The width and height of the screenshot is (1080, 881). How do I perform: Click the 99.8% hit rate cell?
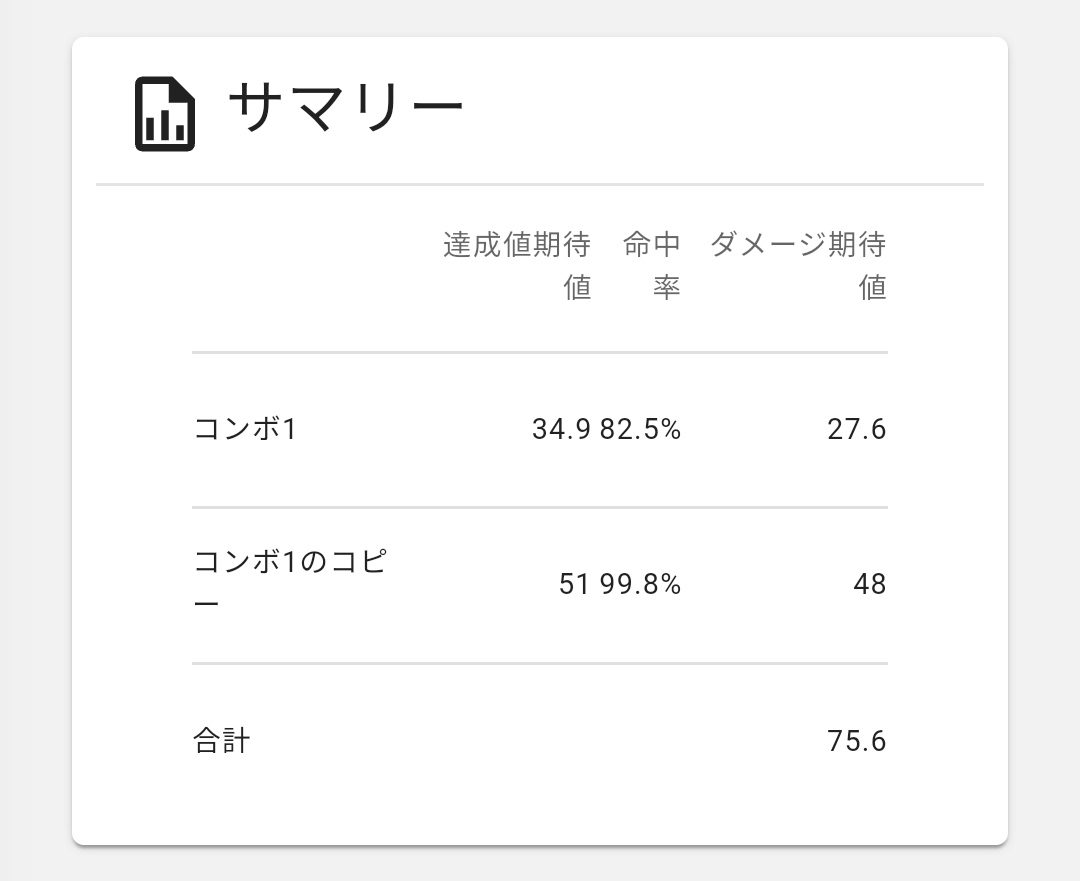641,585
